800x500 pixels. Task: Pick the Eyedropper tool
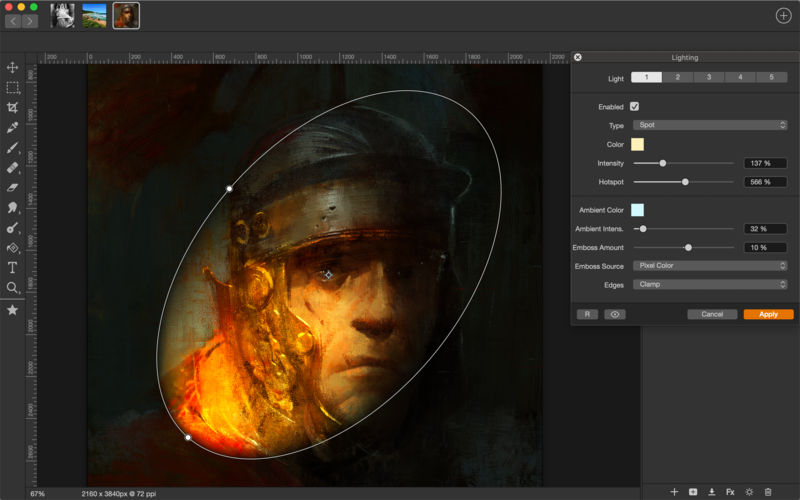point(13,127)
